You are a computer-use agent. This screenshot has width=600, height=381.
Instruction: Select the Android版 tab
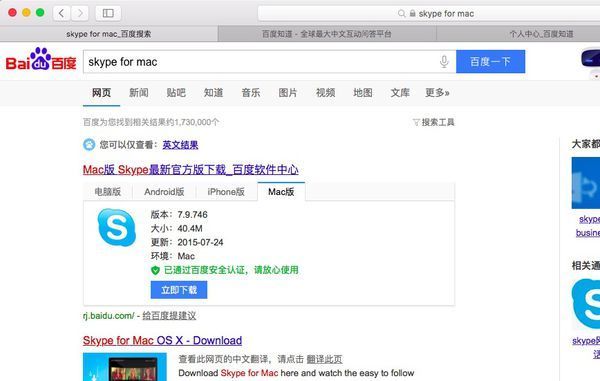point(164,191)
